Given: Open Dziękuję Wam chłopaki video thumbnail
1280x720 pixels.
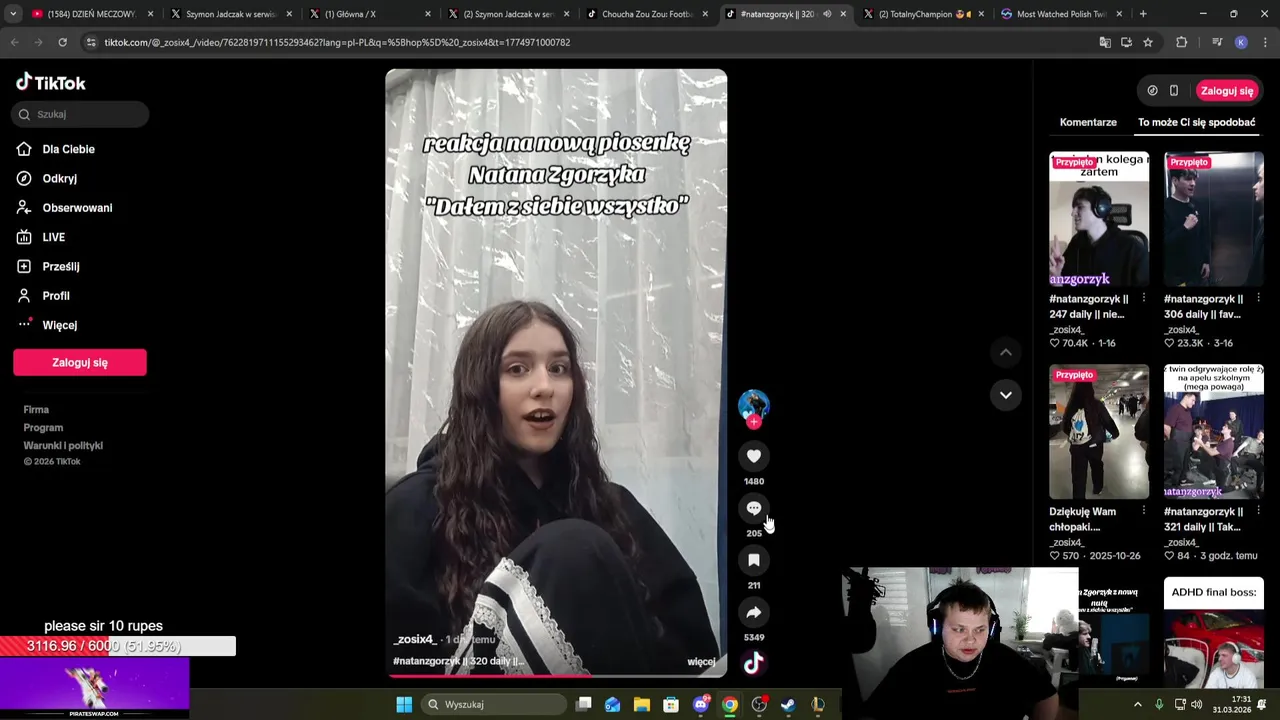Looking at the screenshot, I should tap(1099, 431).
